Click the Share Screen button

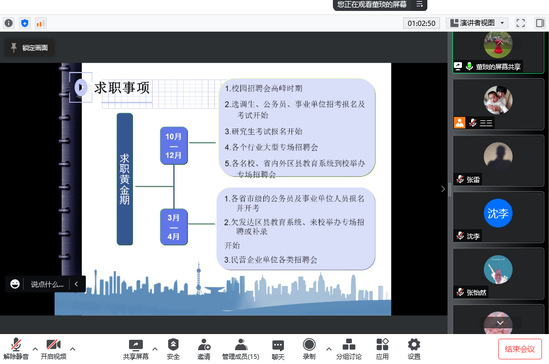[x=136, y=349]
